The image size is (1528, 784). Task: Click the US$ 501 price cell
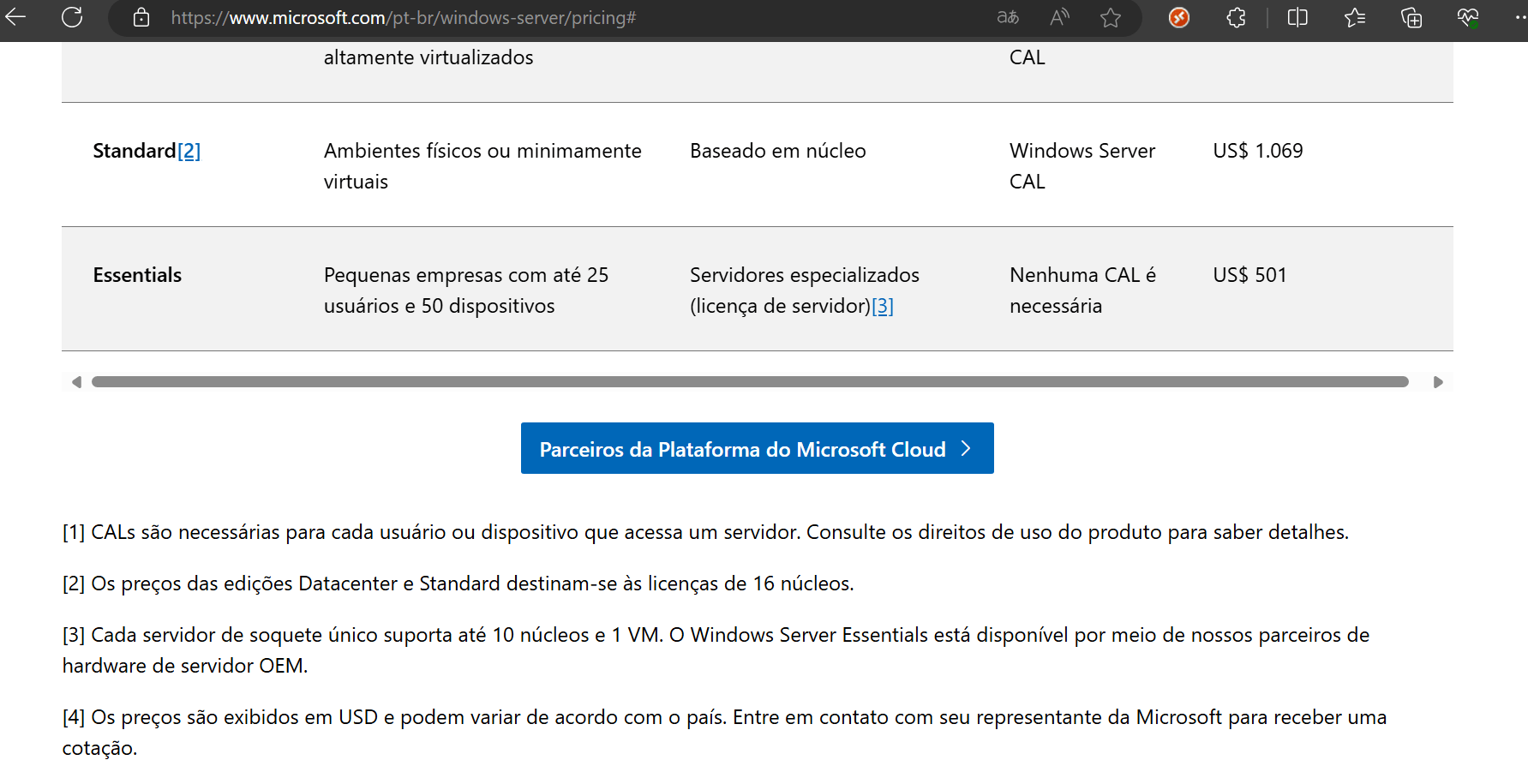(x=1249, y=275)
